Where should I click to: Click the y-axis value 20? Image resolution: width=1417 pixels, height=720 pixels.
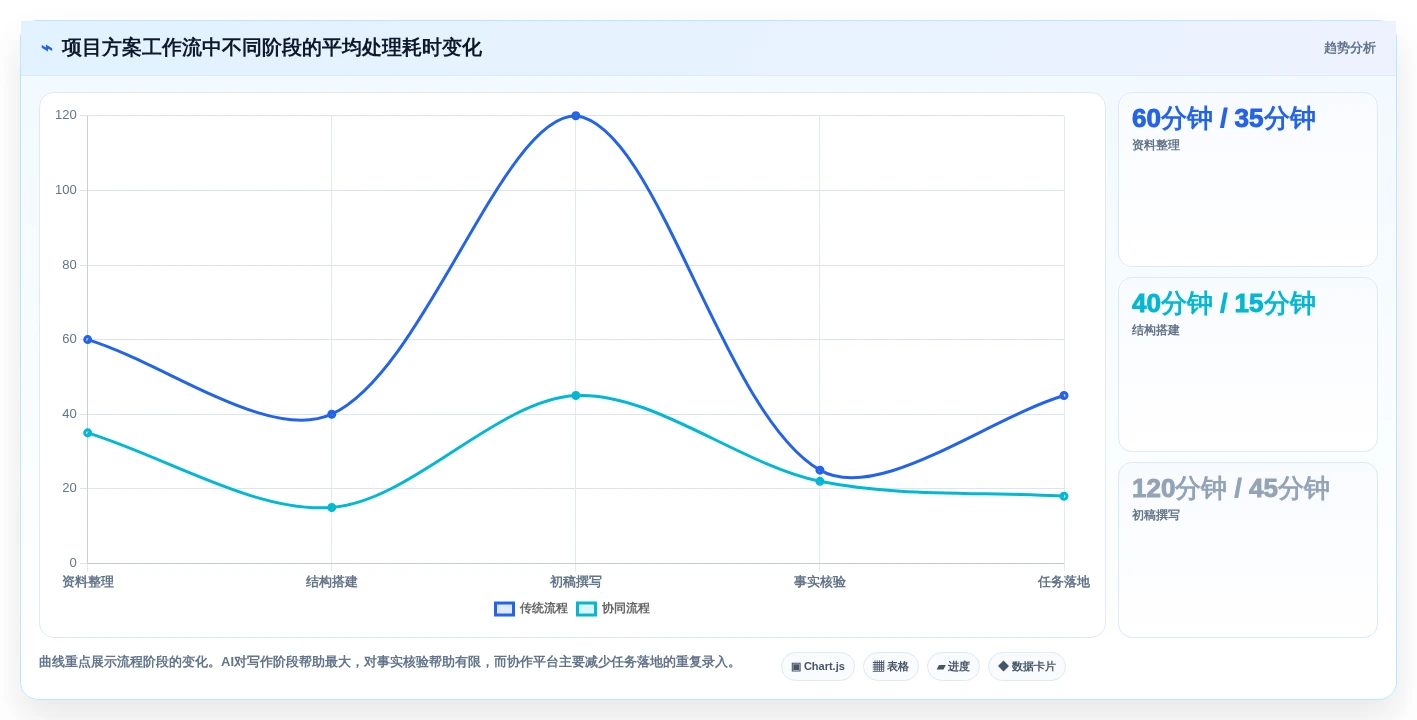(69, 488)
